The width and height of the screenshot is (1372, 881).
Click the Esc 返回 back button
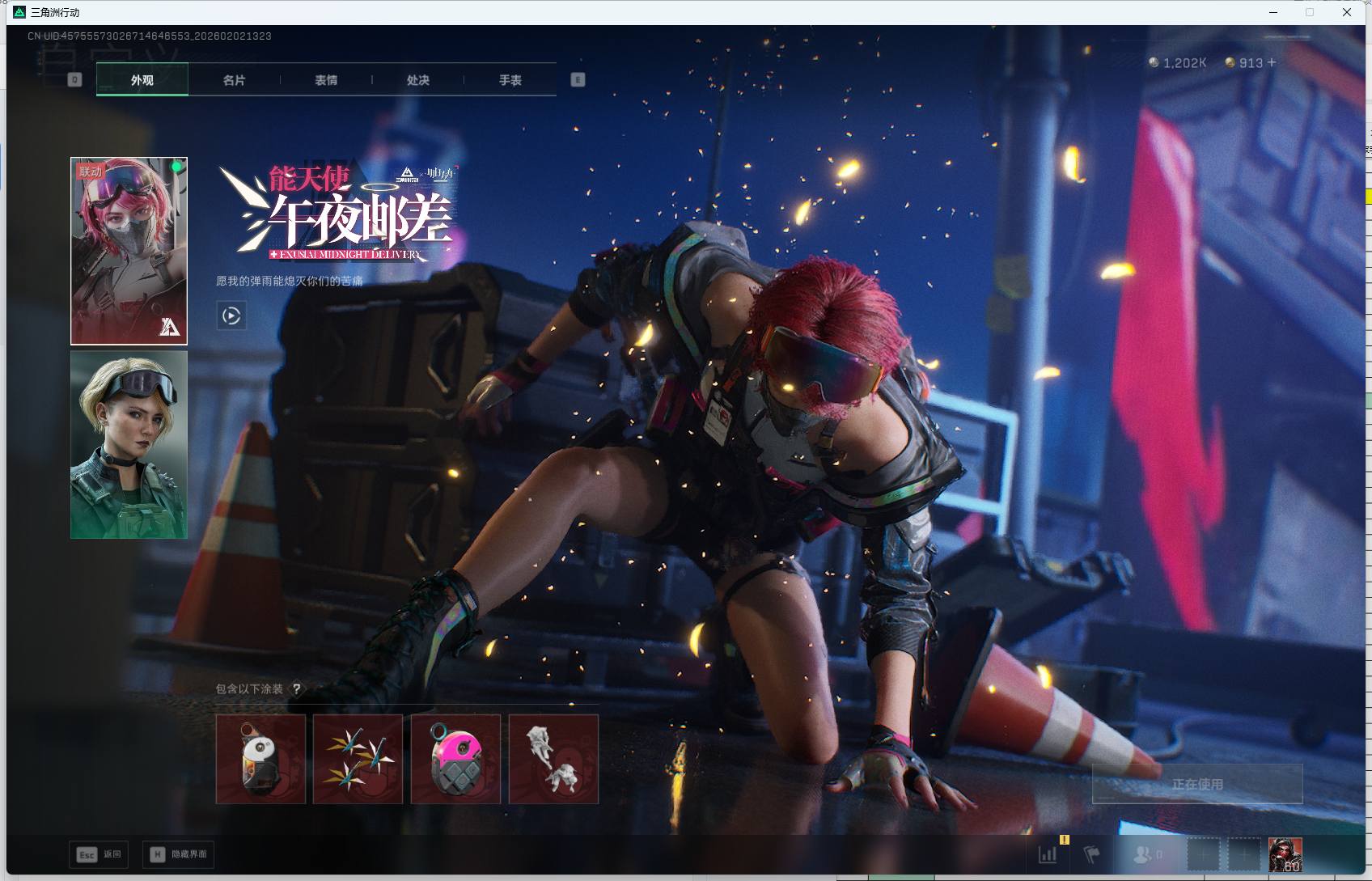99,854
